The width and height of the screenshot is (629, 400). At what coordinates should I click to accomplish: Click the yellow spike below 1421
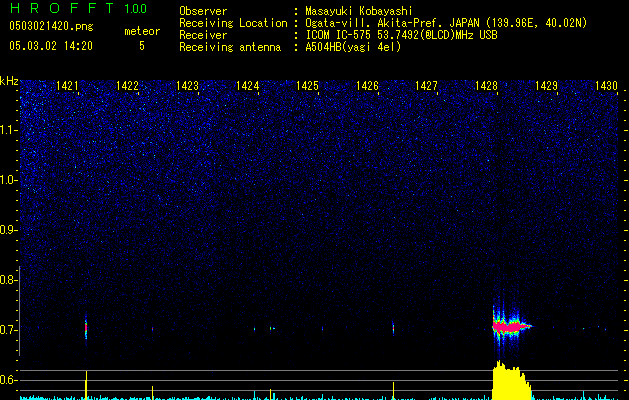point(86,384)
